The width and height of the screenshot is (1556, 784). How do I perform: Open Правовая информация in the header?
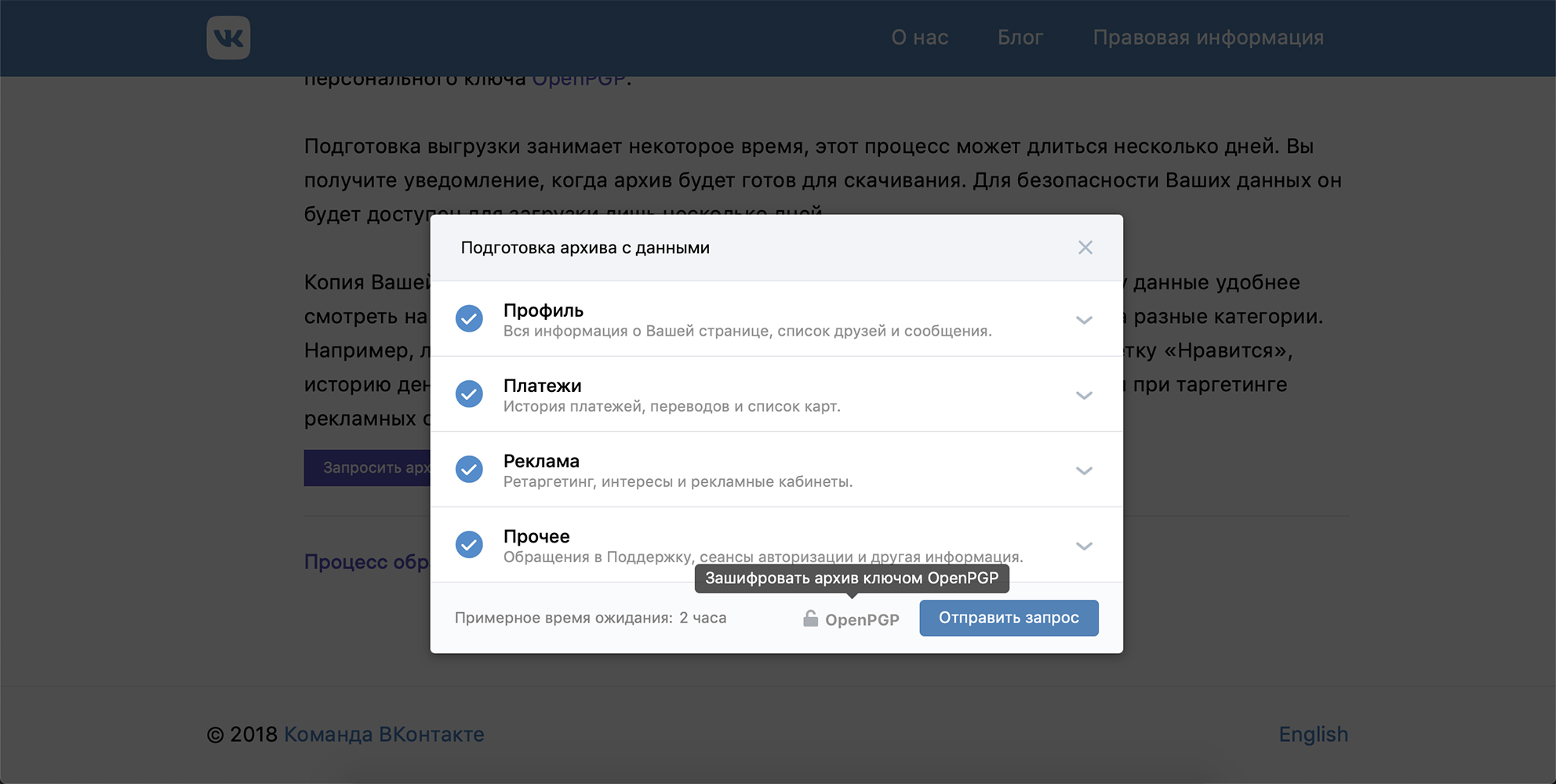coord(1208,38)
